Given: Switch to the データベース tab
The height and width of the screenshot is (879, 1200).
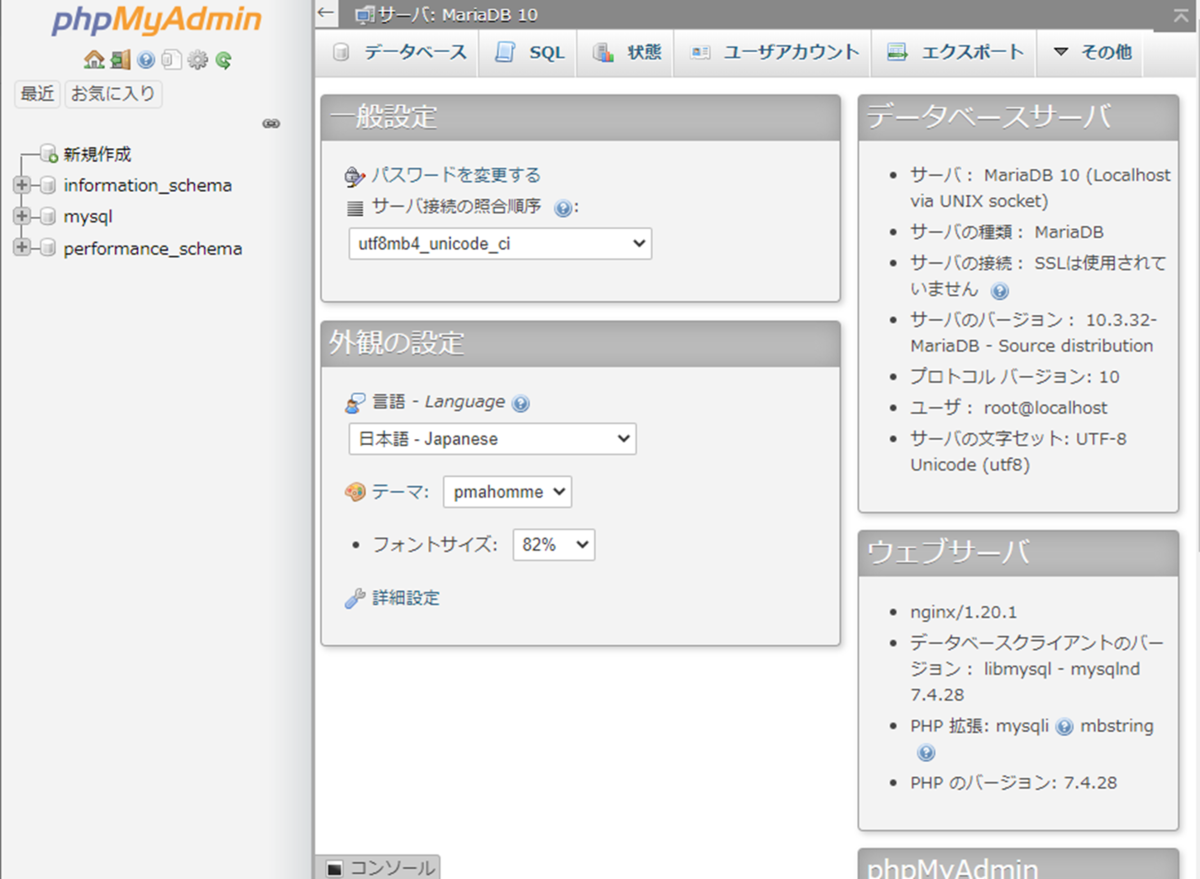Looking at the screenshot, I should 399,52.
